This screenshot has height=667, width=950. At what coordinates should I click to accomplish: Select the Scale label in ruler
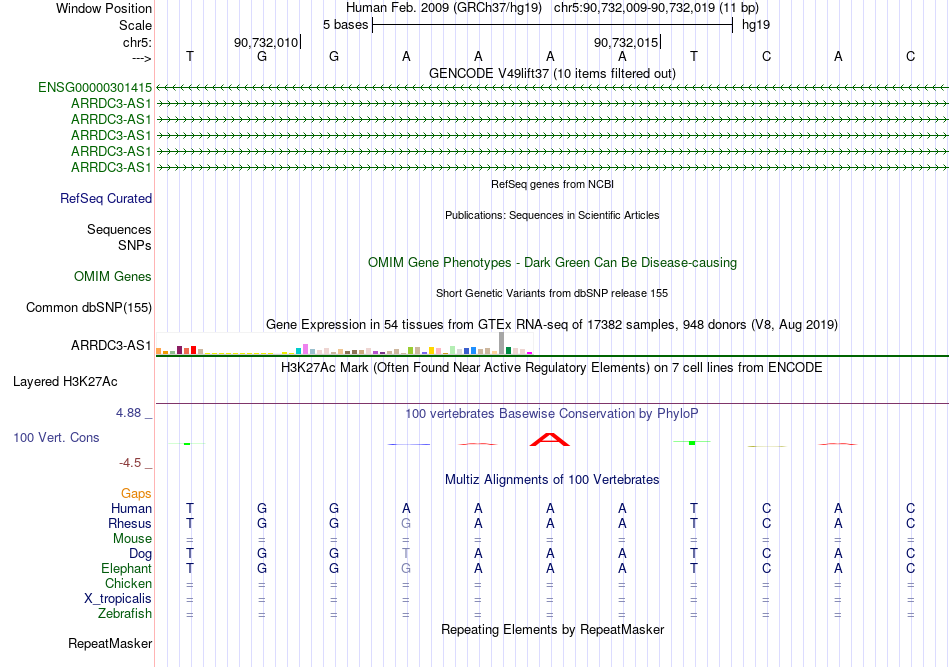[135, 25]
